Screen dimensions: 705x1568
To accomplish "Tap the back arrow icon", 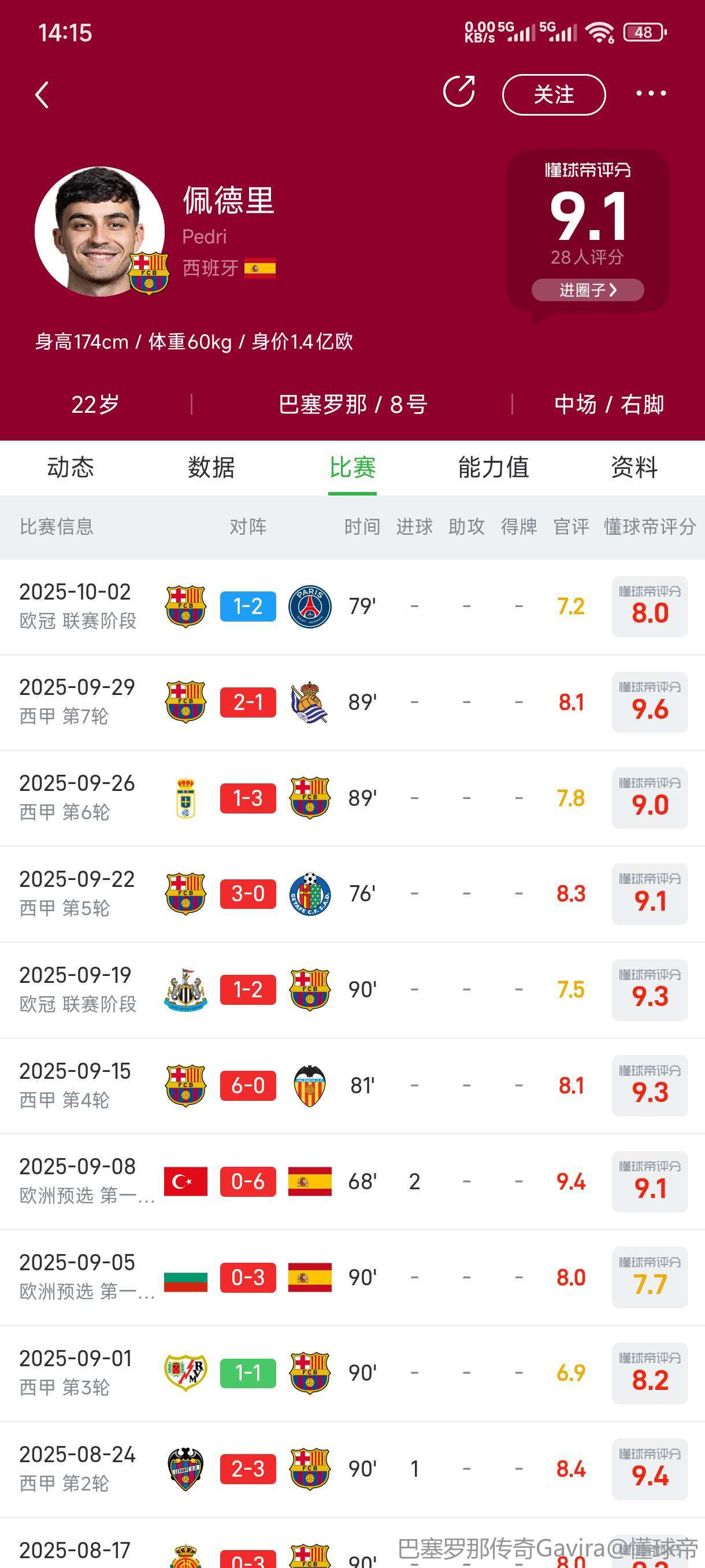I will coord(42,95).
